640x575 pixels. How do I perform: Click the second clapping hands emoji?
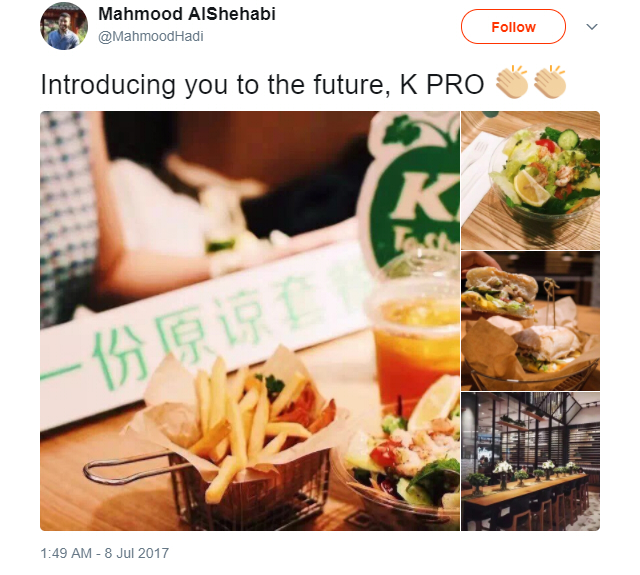click(550, 82)
